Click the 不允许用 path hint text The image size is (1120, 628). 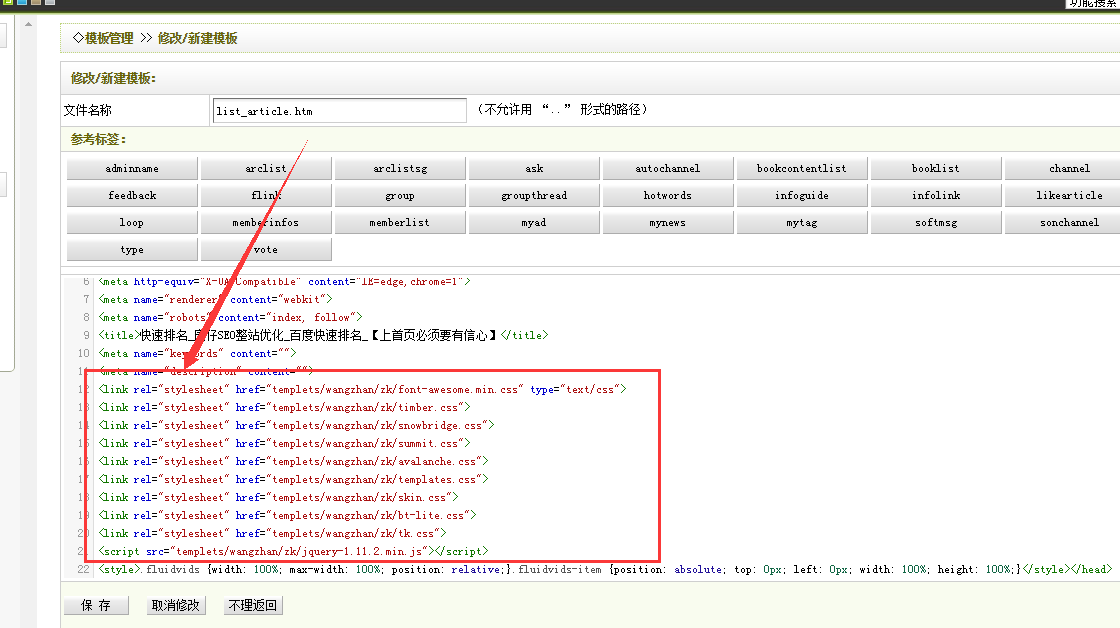(x=562, y=109)
